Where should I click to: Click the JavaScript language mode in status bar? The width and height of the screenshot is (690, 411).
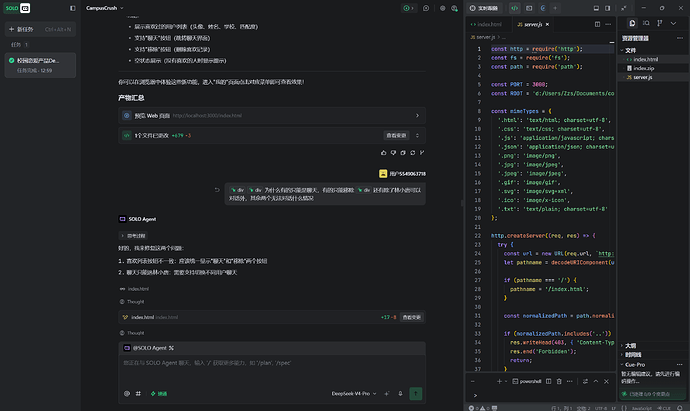pyautogui.click(x=641, y=408)
